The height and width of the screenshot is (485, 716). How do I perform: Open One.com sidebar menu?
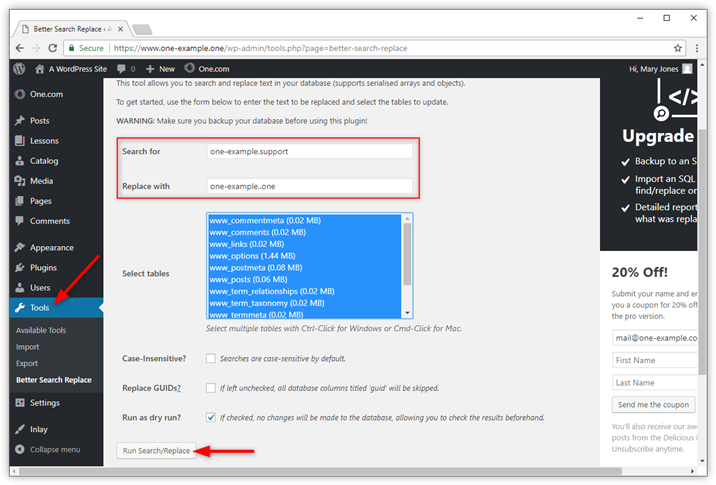coord(56,94)
